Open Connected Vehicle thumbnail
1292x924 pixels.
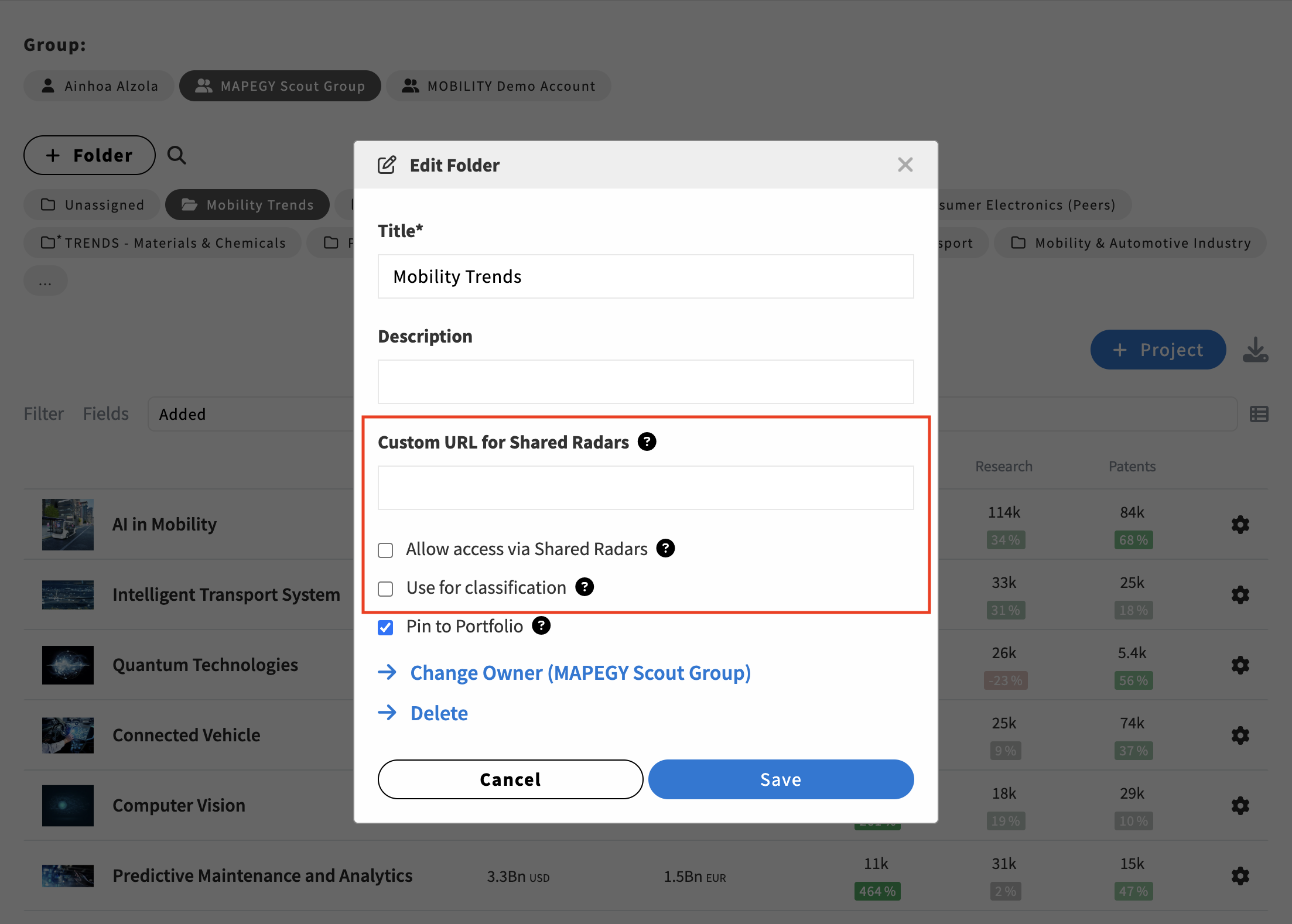point(67,735)
